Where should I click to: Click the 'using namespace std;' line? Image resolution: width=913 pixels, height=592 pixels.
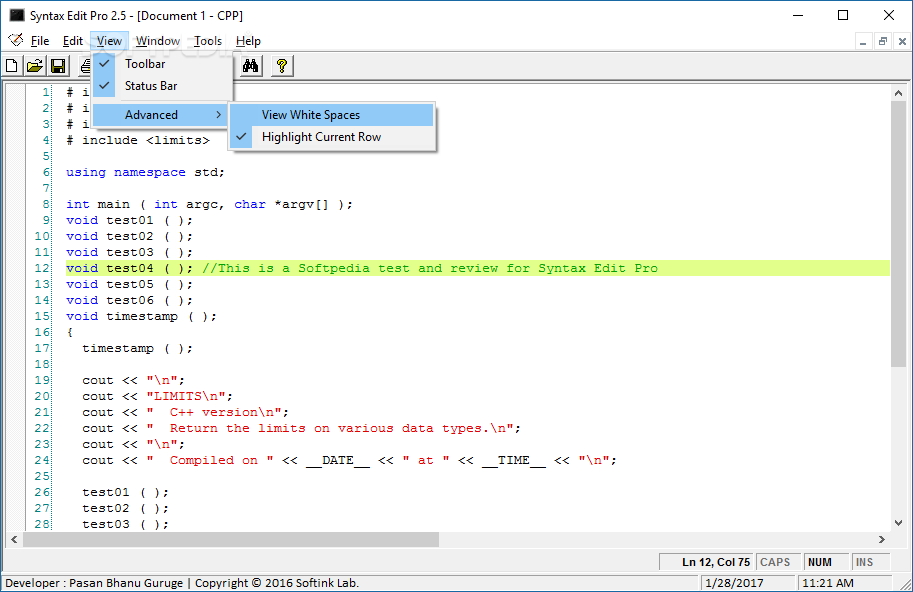[x=145, y=172]
